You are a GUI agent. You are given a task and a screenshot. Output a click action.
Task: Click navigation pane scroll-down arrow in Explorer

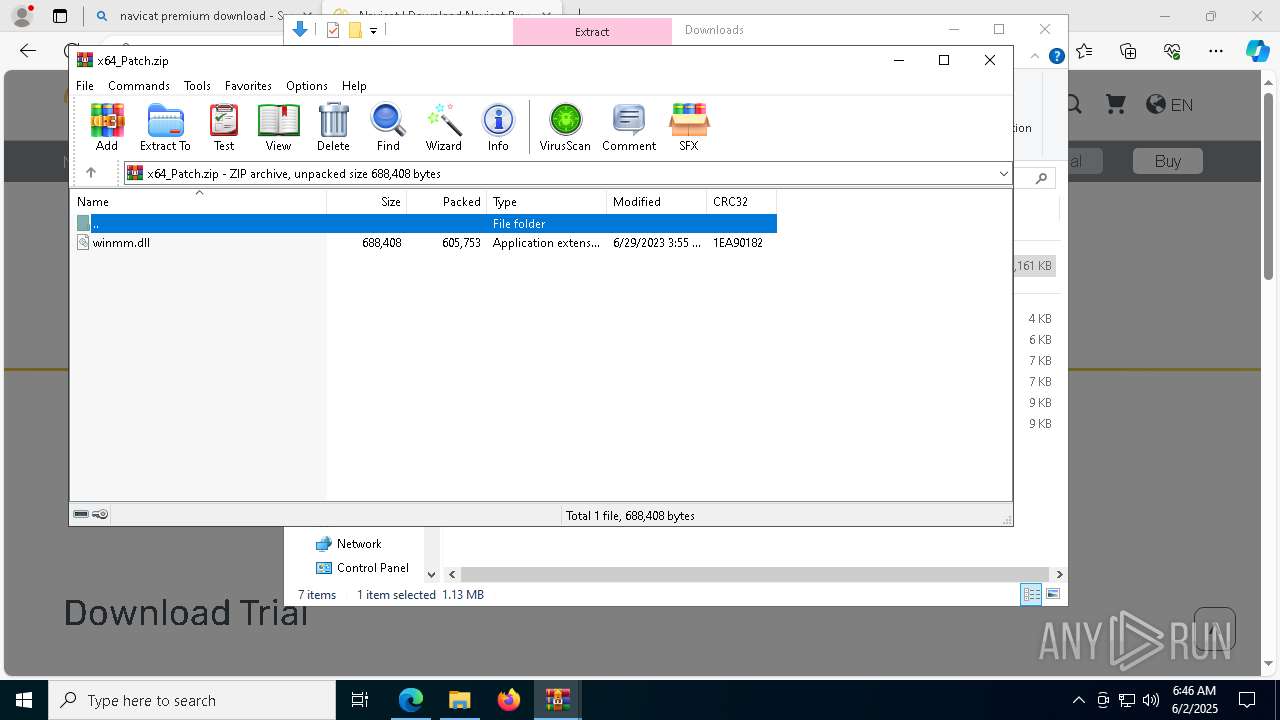(x=432, y=574)
